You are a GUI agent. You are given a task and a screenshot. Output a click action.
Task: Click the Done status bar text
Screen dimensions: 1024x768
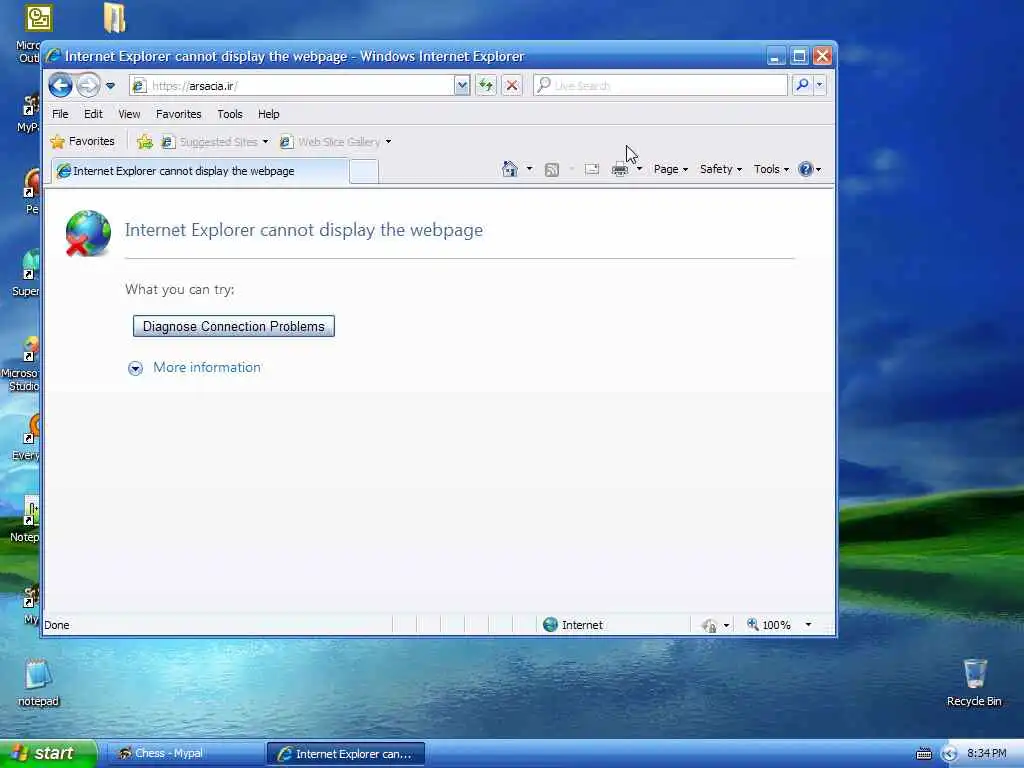tap(57, 625)
